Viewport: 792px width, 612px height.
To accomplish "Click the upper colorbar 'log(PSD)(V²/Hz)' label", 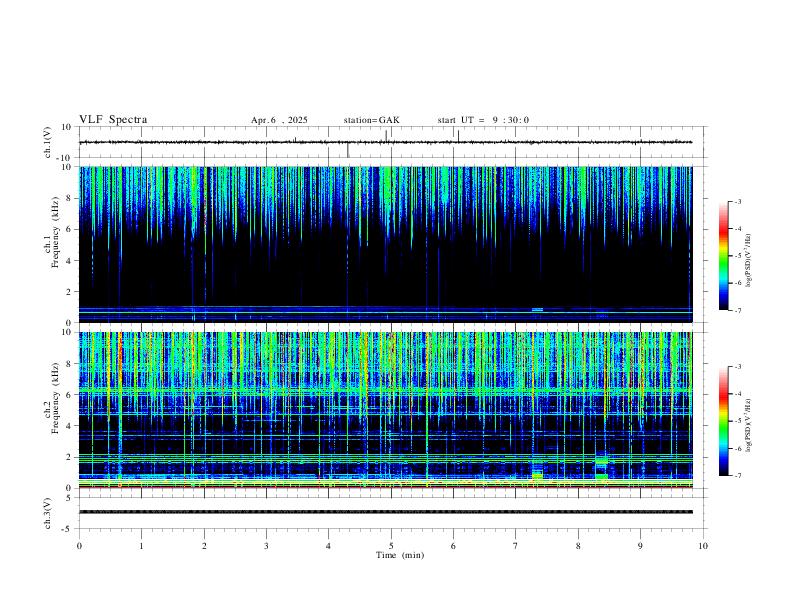I will click(749, 260).
